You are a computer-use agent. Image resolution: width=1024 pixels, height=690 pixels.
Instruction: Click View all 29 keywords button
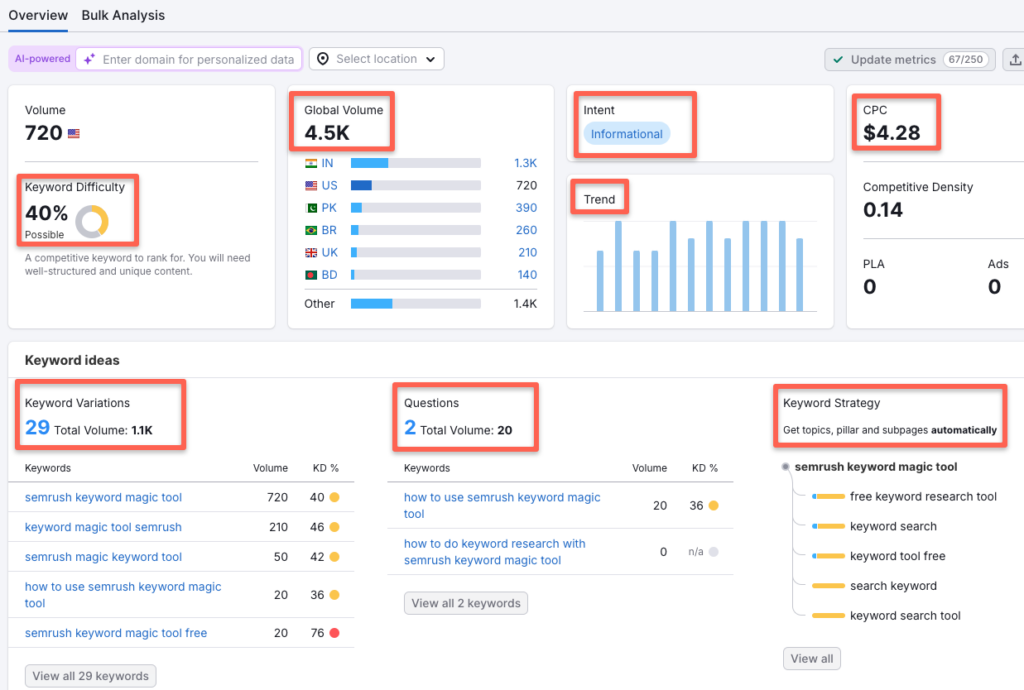(90, 676)
